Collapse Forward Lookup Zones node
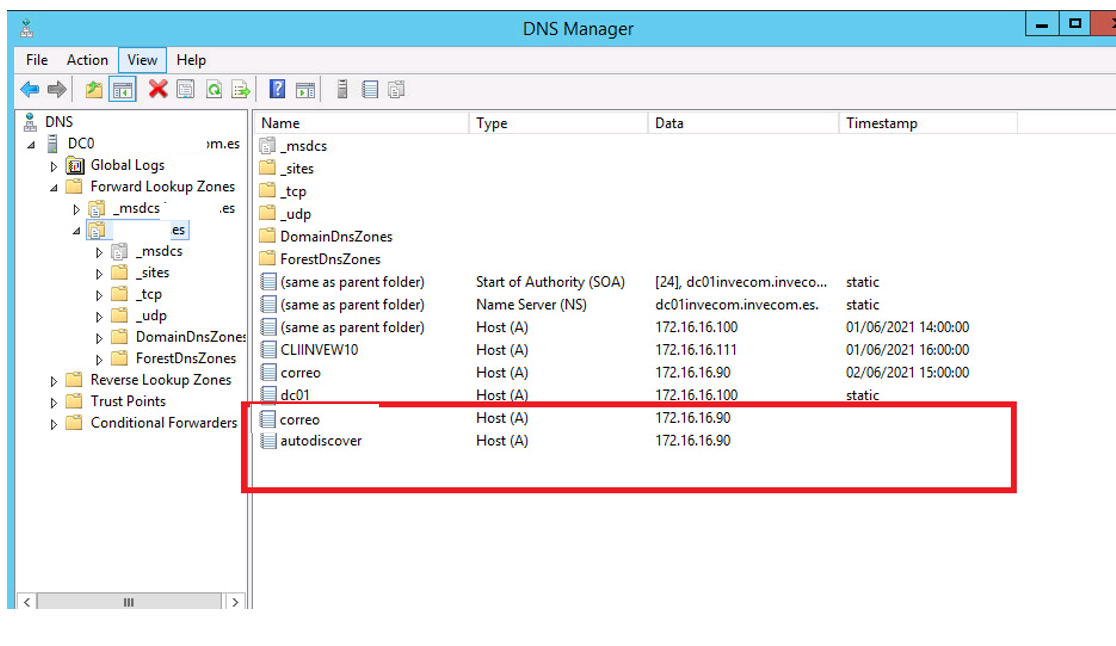This screenshot has height=646, width=1116. tap(53, 188)
